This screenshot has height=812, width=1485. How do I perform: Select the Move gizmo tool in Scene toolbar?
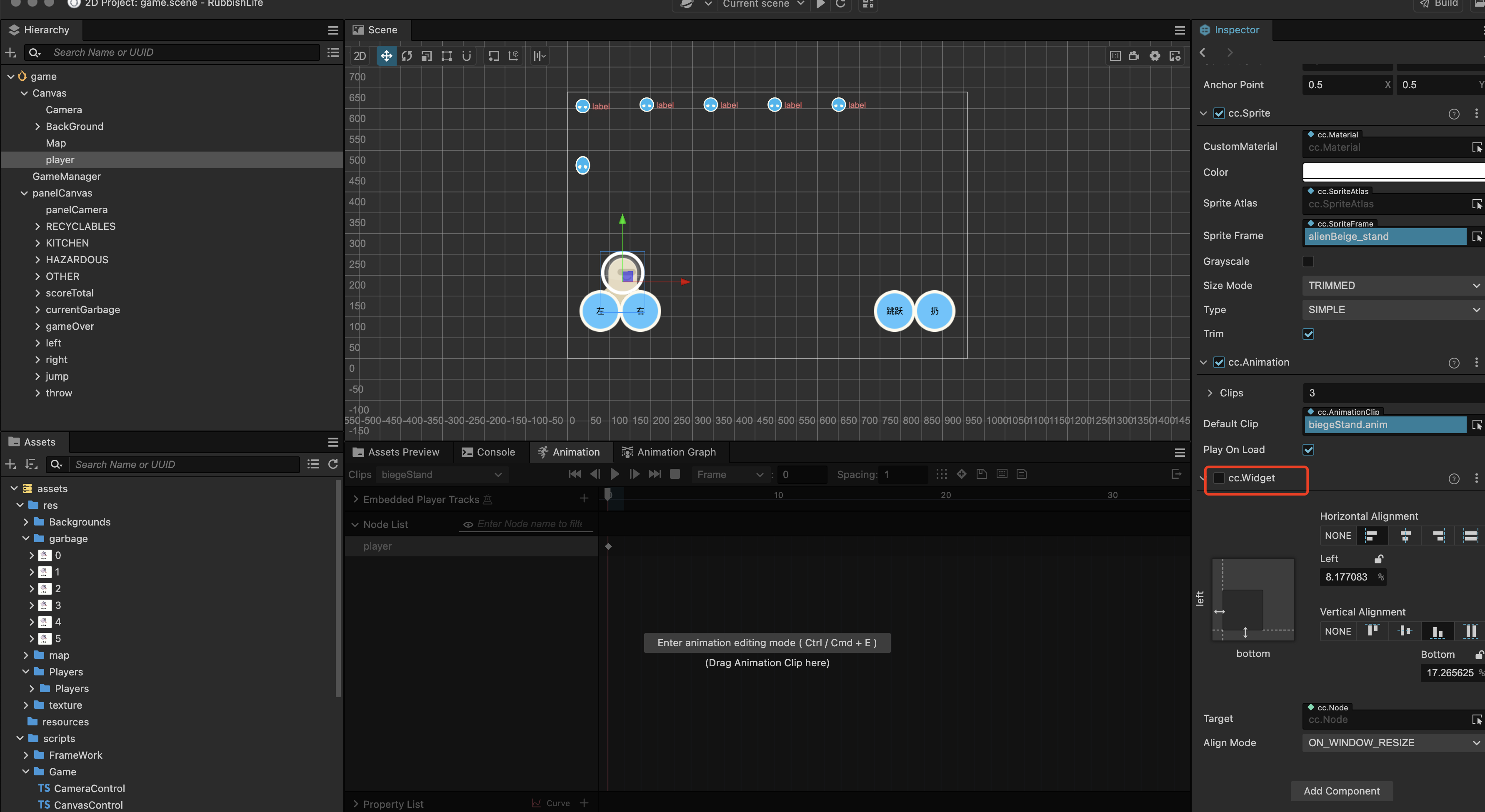tap(386, 56)
